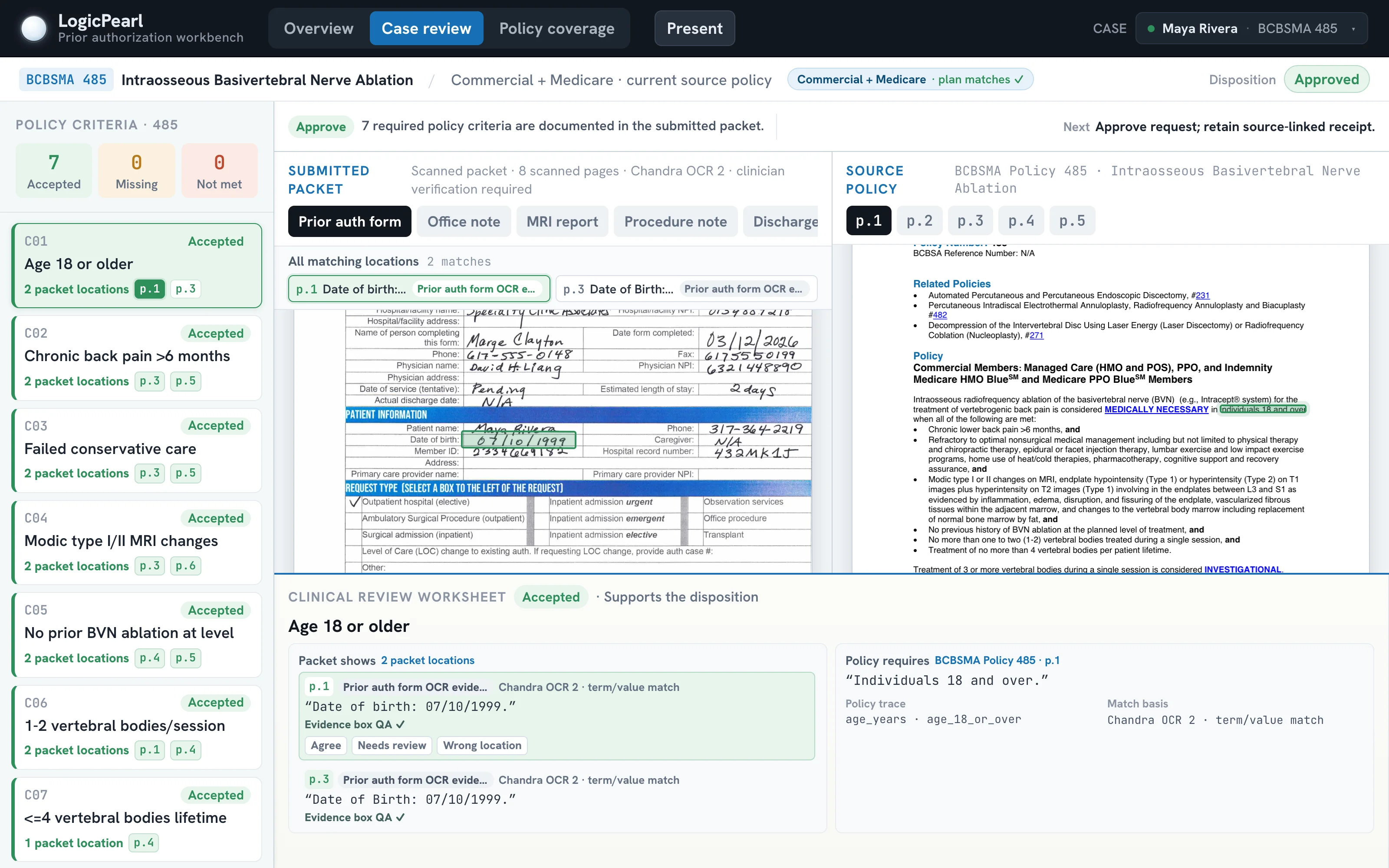Select p.3 Date of Birth match
This screenshot has width=1389, height=868.
[x=686, y=289]
